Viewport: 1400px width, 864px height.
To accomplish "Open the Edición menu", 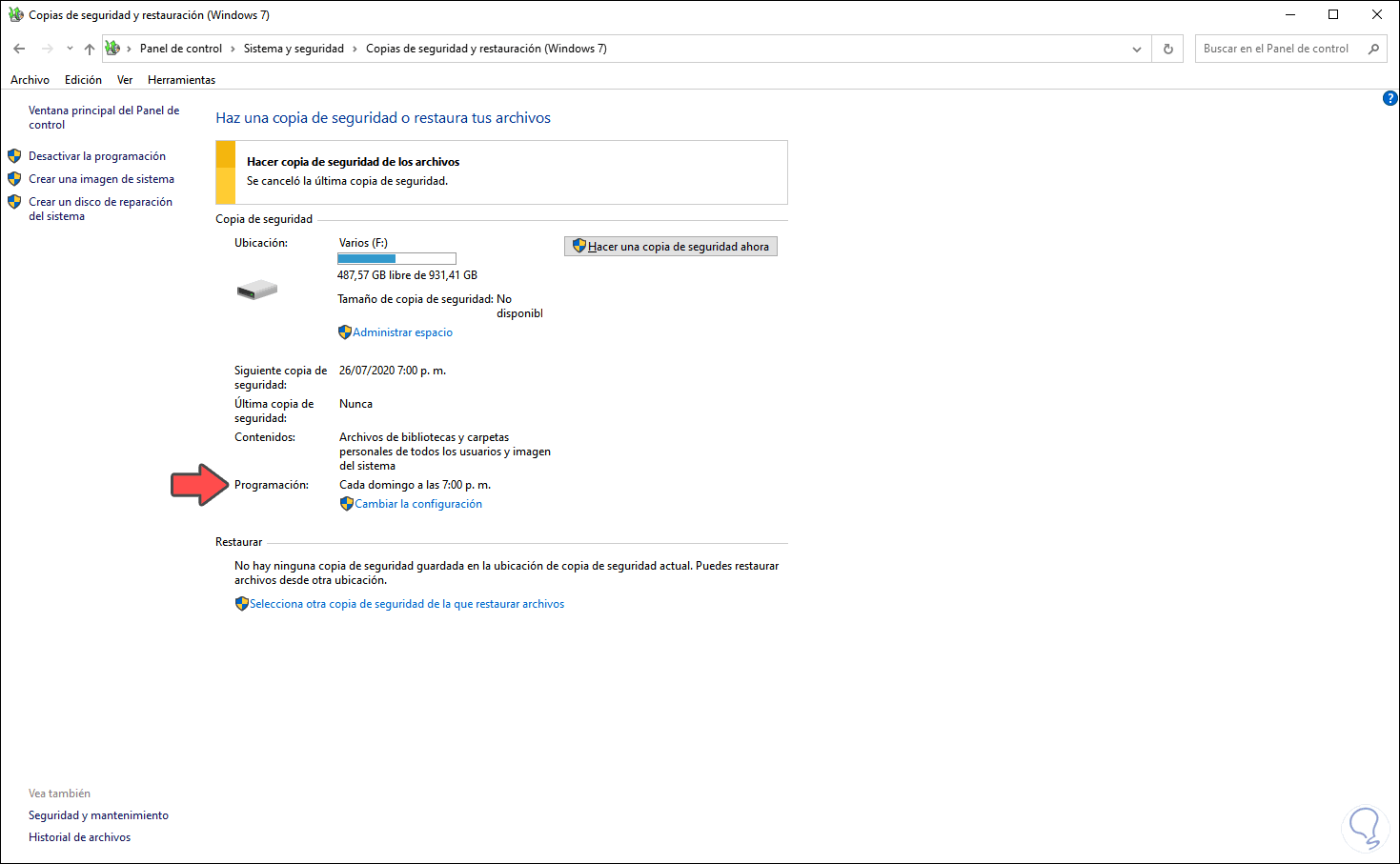I will [83, 80].
